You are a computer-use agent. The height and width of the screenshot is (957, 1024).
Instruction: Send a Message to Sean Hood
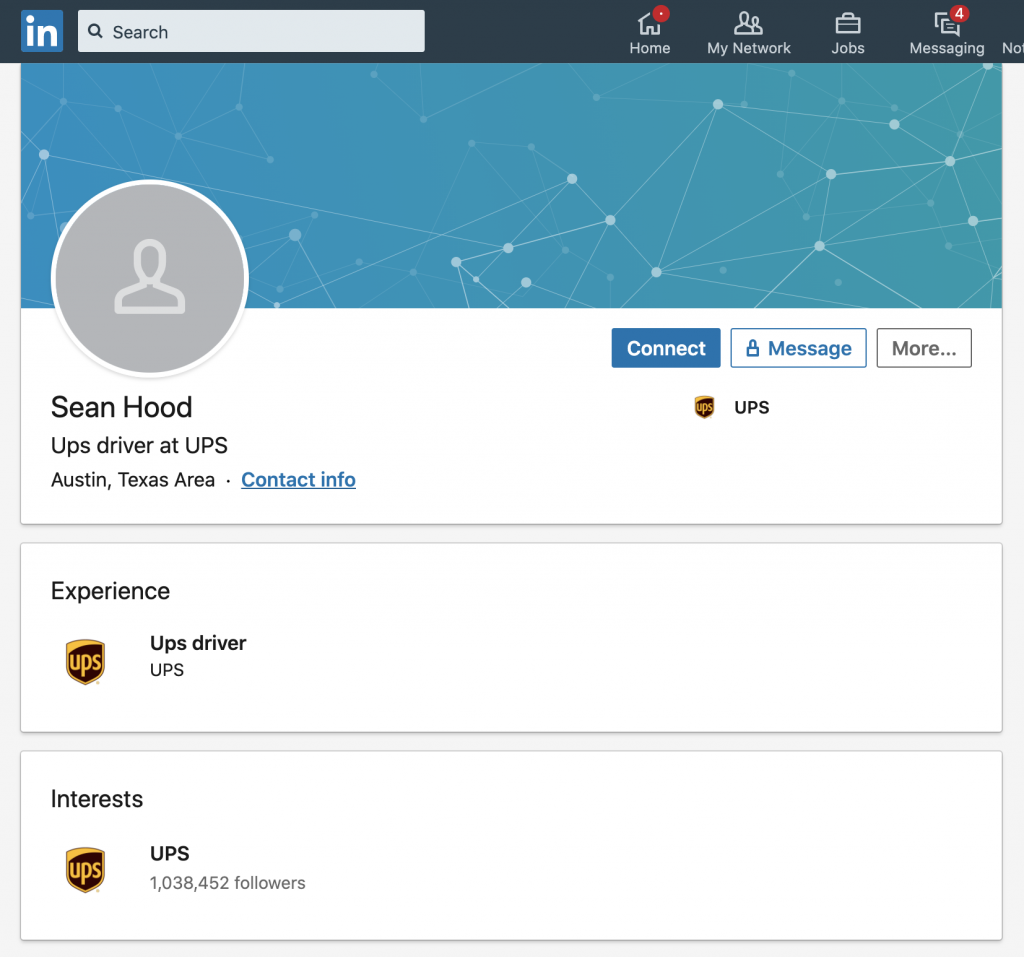coord(798,348)
